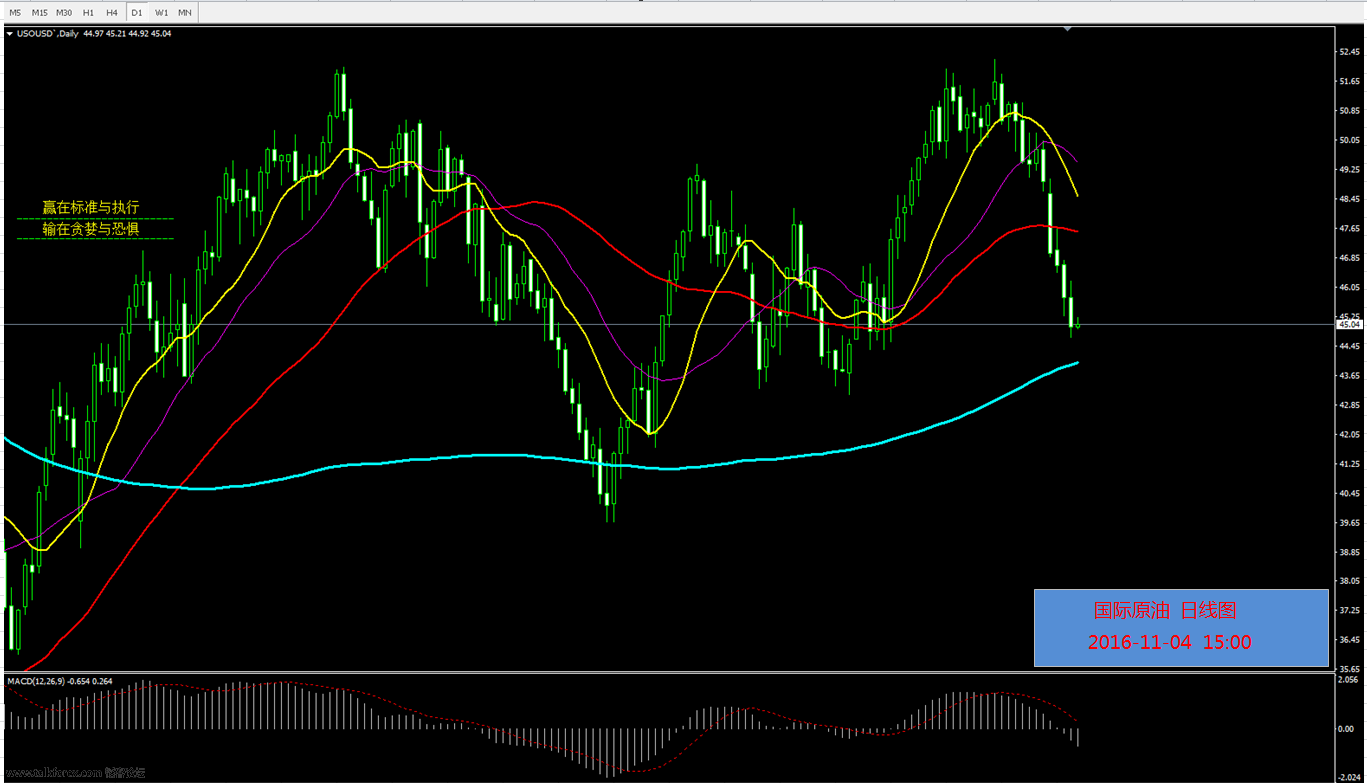Click the 赢在标准与执行 text label
The width and height of the screenshot is (1367, 783).
point(90,207)
